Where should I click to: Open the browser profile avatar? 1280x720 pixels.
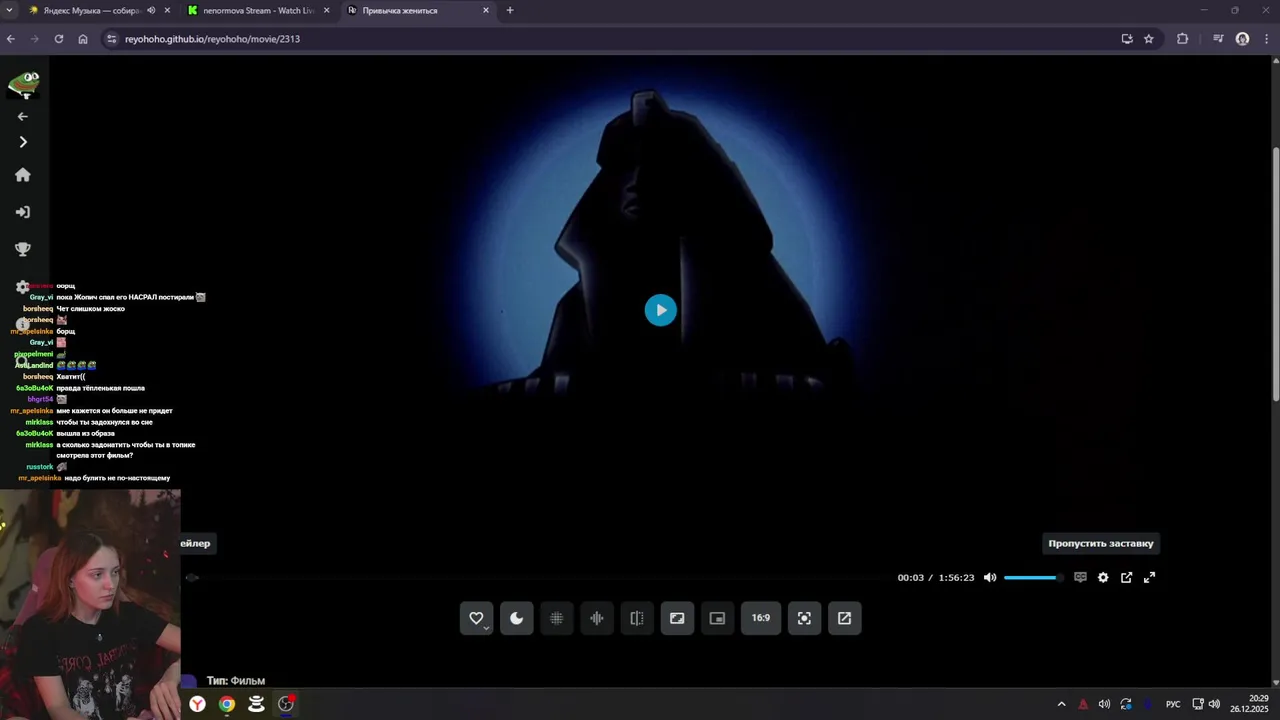pyautogui.click(x=1242, y=39)
